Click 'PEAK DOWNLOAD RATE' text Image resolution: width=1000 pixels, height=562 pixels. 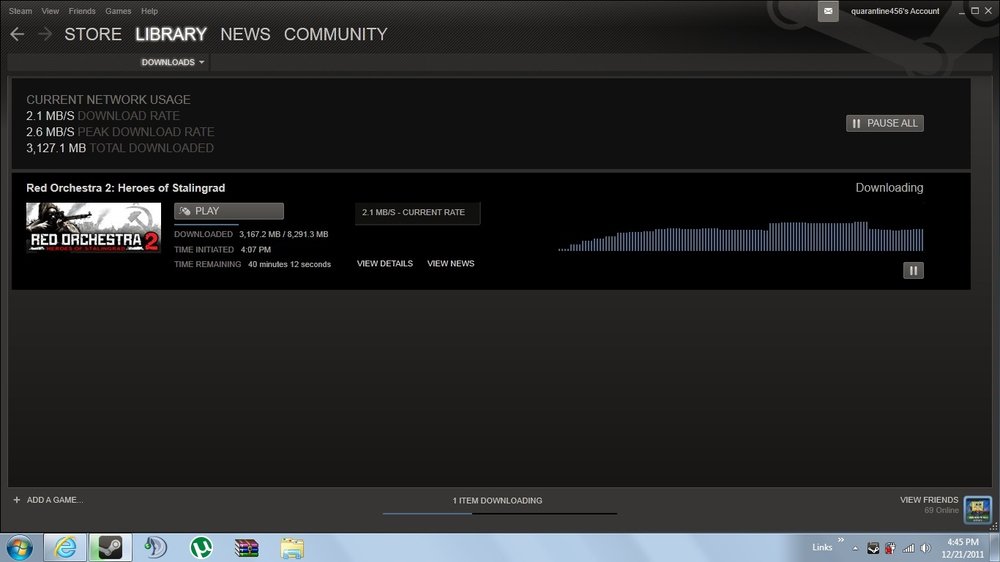click(x=146, y=132)
